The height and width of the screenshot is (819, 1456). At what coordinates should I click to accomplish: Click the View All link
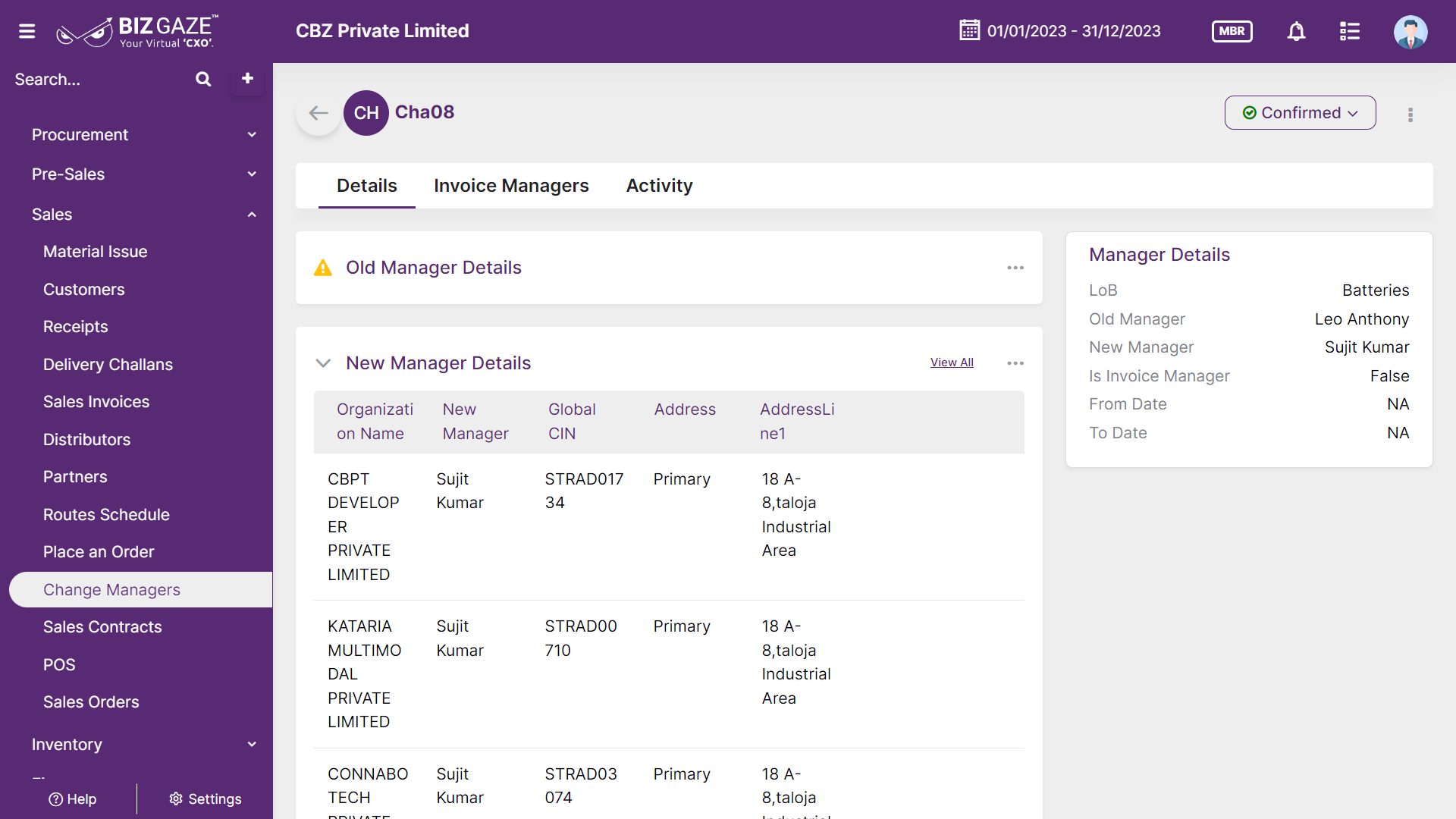(x=952, y=362)
